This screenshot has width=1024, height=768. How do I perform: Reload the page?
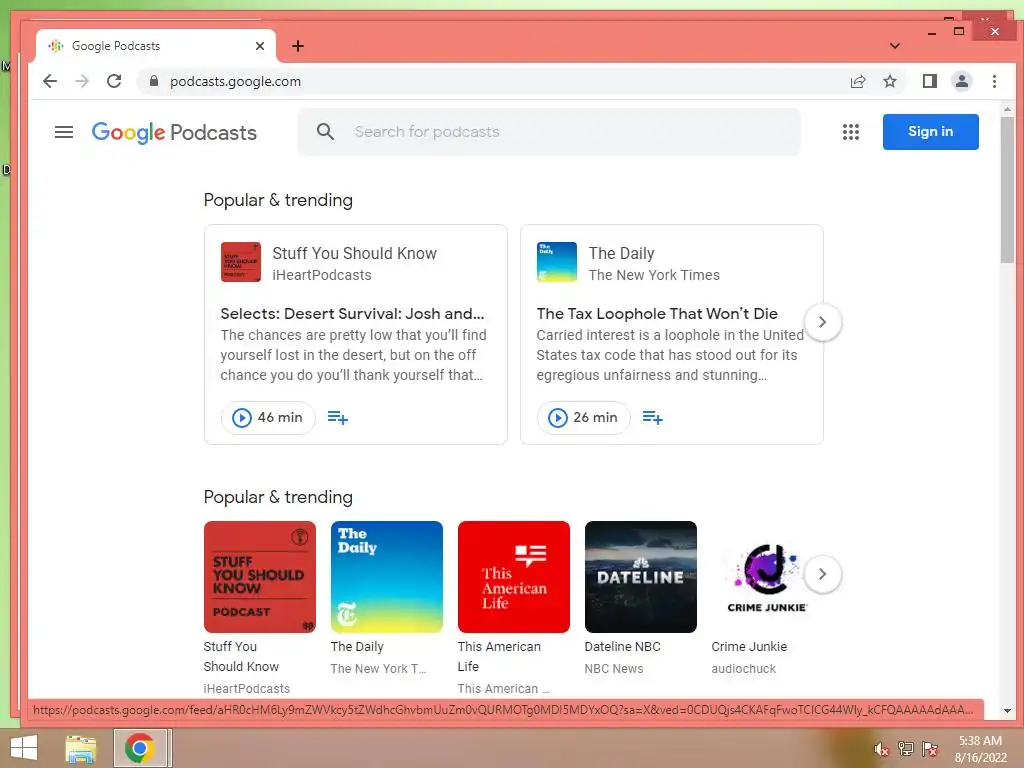click(114, 81)
